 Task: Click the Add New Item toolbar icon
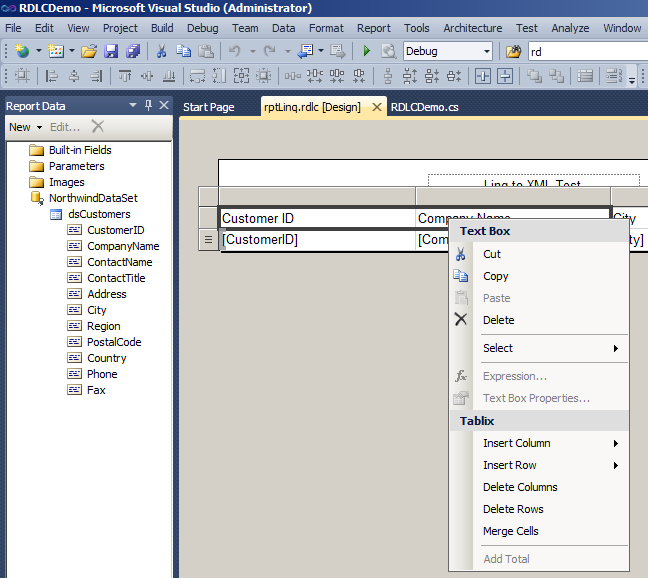[56, 51]
